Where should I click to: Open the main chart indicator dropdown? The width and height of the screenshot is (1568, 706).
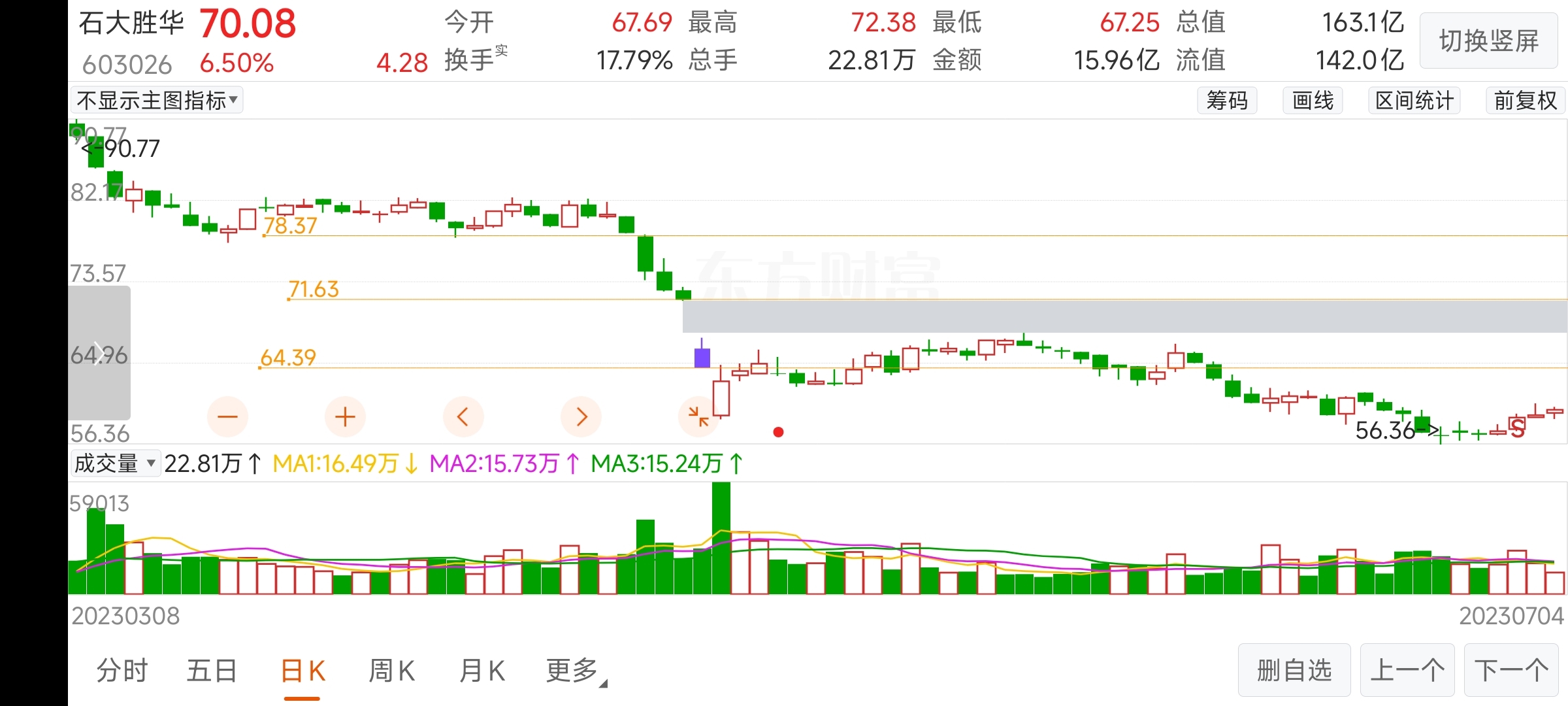pos(157,101)
